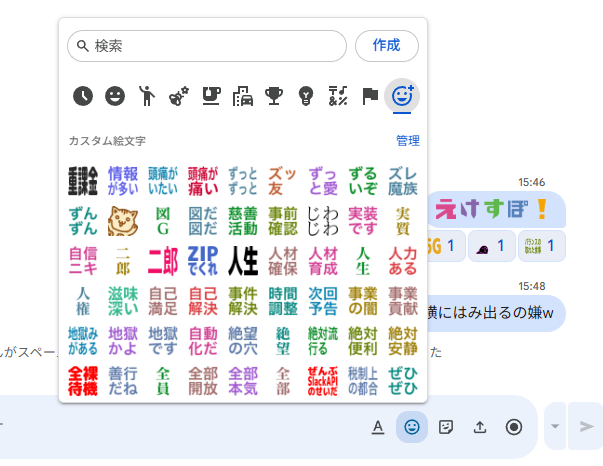Select the flags emoji category
603x466 pixels.
pyautogui.click(x=370, y=96)
